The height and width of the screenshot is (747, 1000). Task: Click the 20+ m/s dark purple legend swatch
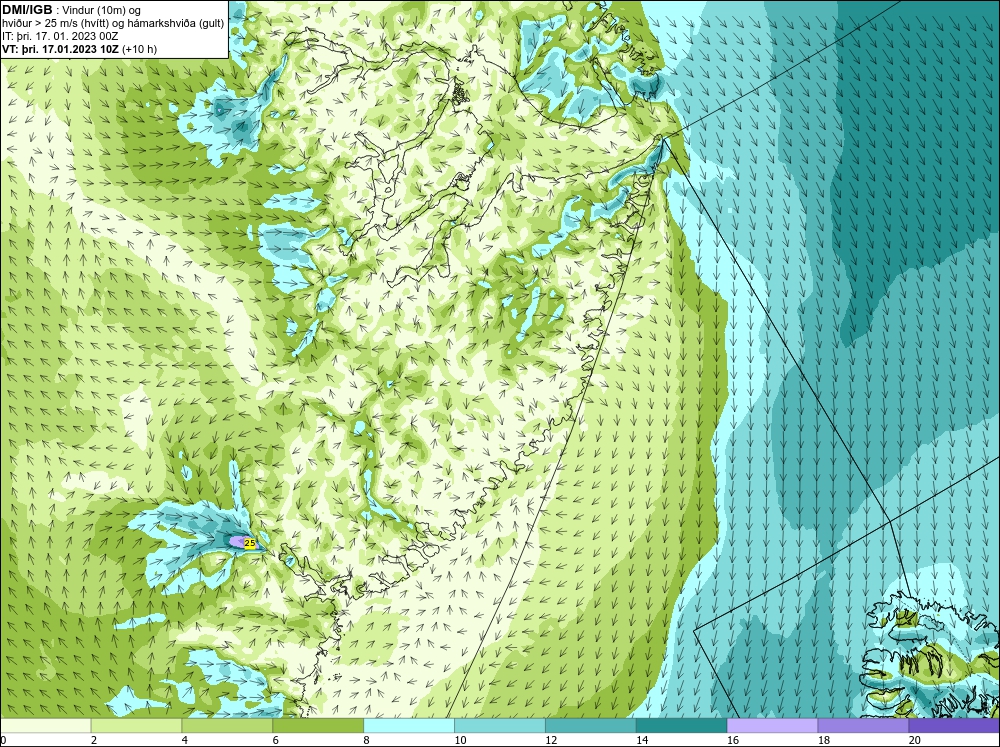click(x=954, y=725)
